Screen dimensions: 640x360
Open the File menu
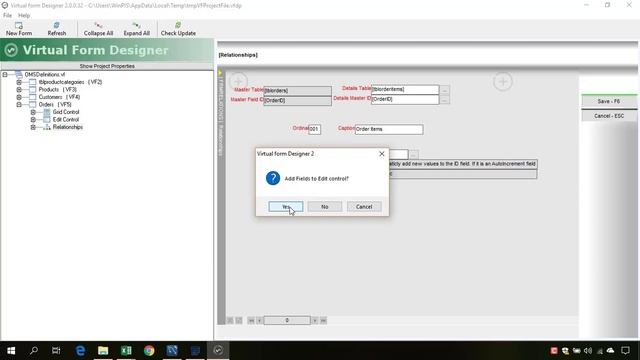tap(7, 15)
